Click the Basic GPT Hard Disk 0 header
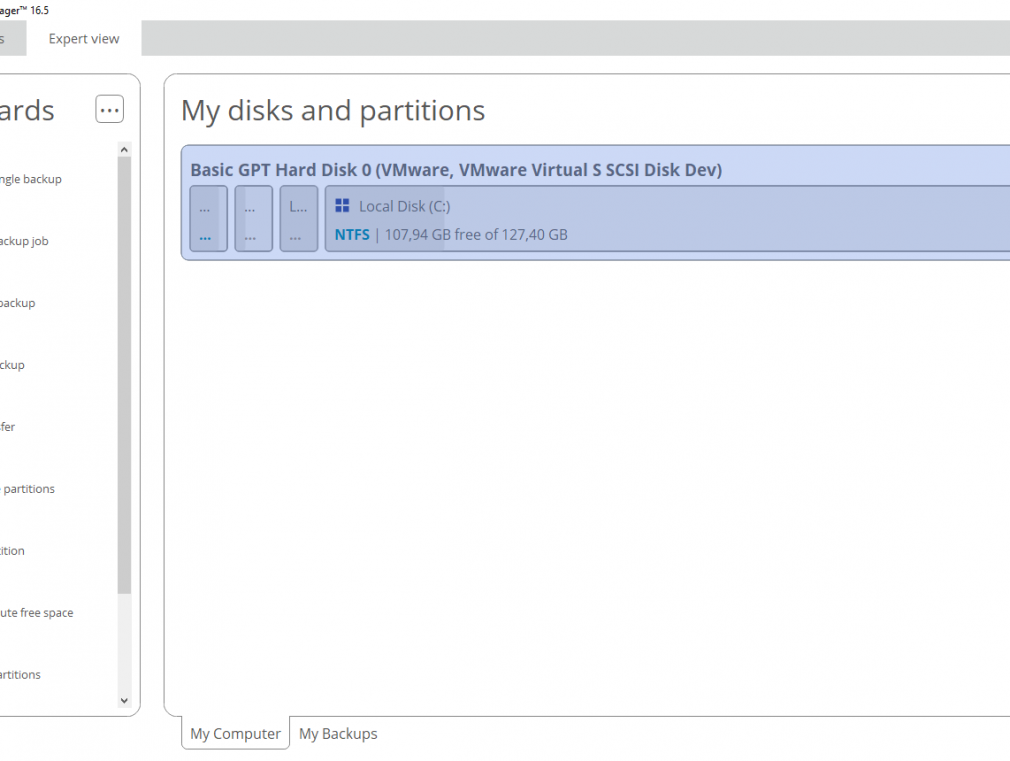The height and width of the screenshot is (761, 1010). [456, 170]
